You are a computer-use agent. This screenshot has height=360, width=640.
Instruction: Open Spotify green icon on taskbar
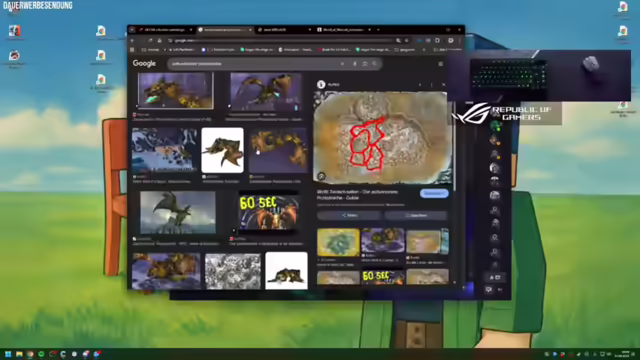pyautogui.click(x=41, y=354)
